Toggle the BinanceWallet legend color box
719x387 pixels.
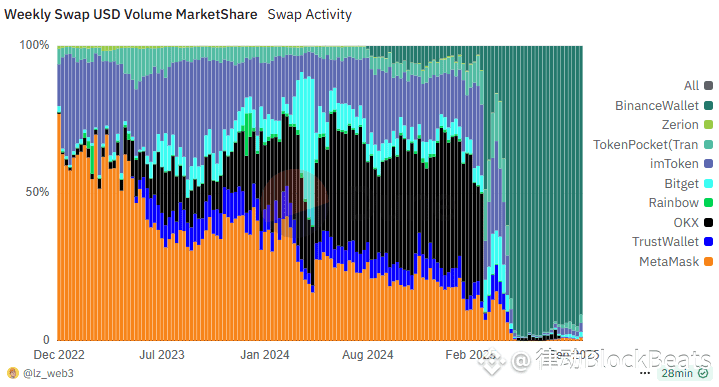click(x=708, y=105)
